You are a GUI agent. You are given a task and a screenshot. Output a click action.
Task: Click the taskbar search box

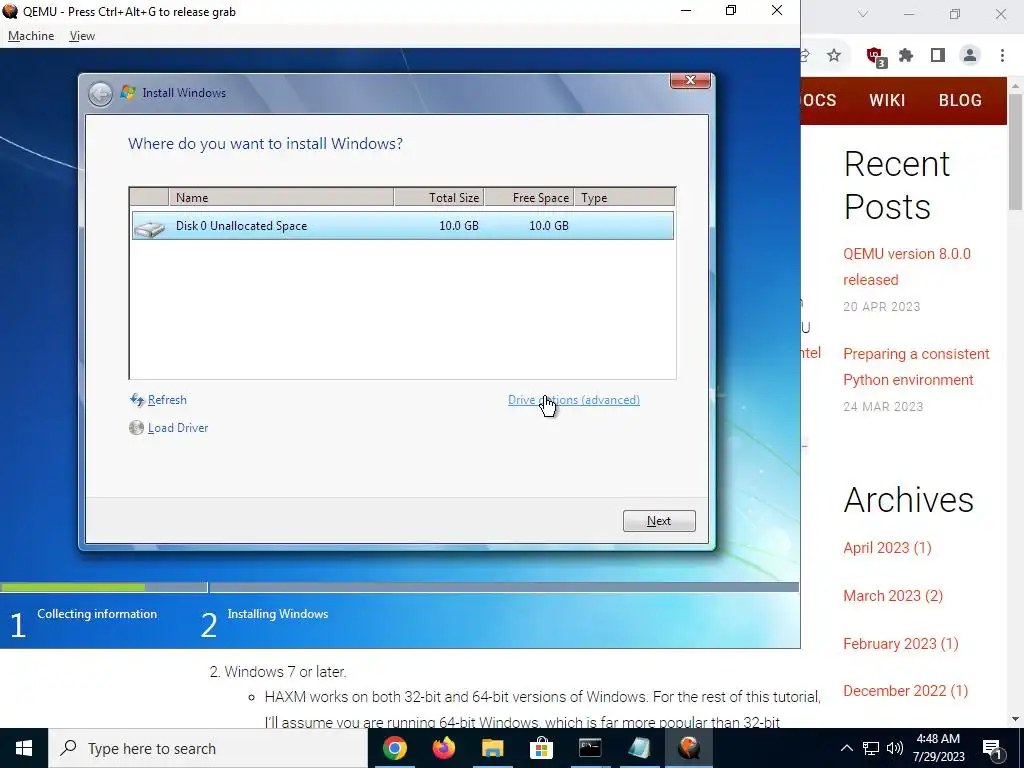point(208,748)
